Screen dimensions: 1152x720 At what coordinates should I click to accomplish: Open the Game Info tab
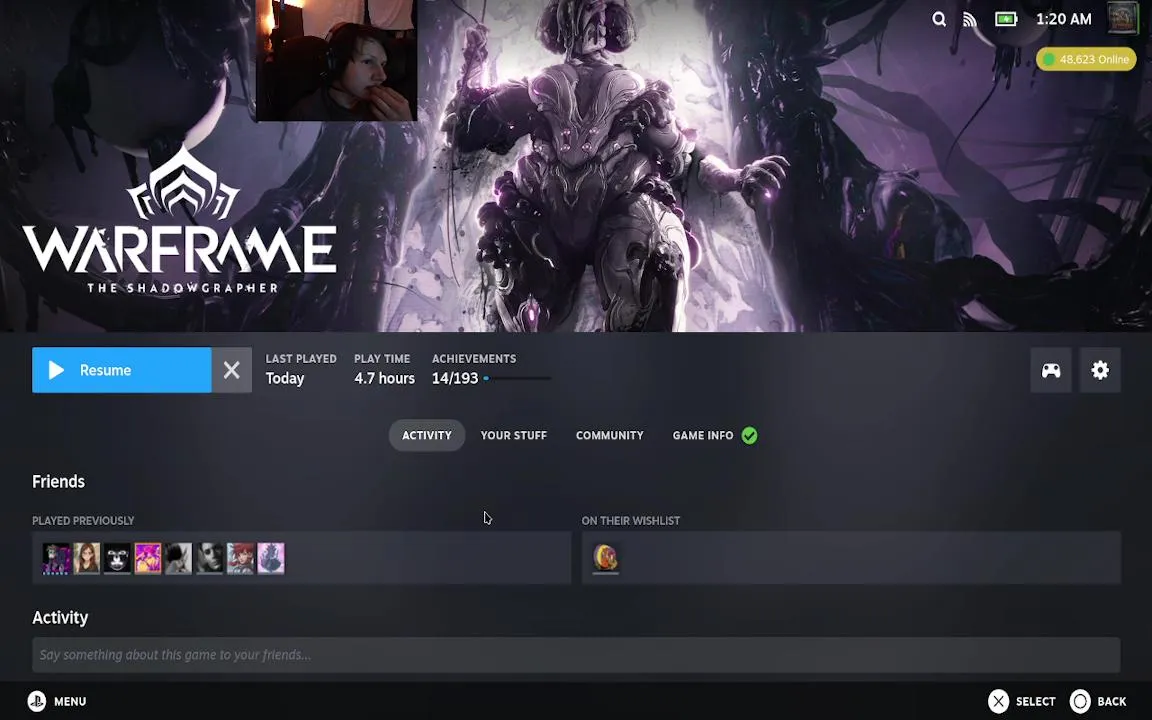pos(703,436)
